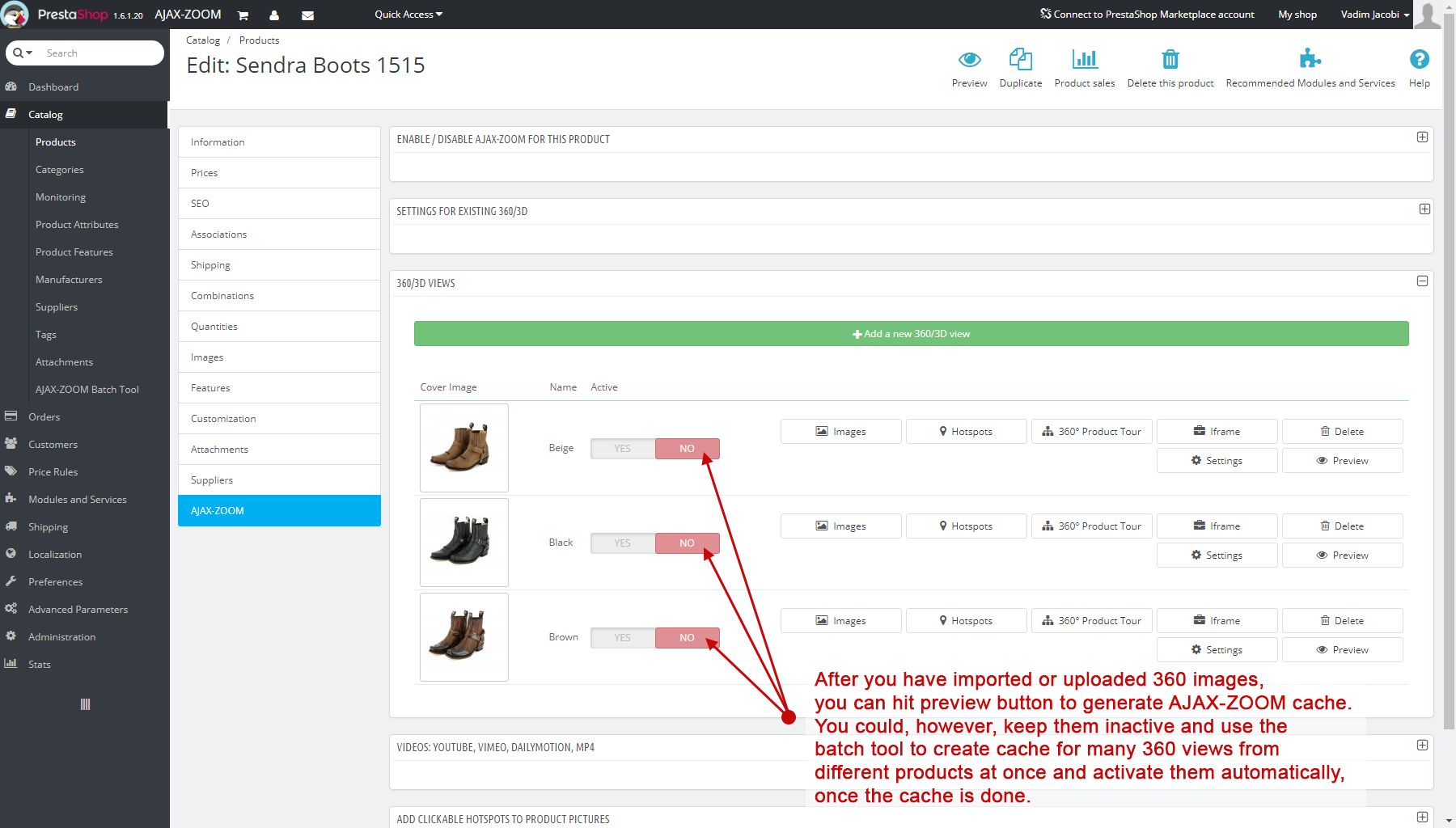Open the Combinations product tab
This screenshot has width=1456, height=828.
(x=279, y=296)
